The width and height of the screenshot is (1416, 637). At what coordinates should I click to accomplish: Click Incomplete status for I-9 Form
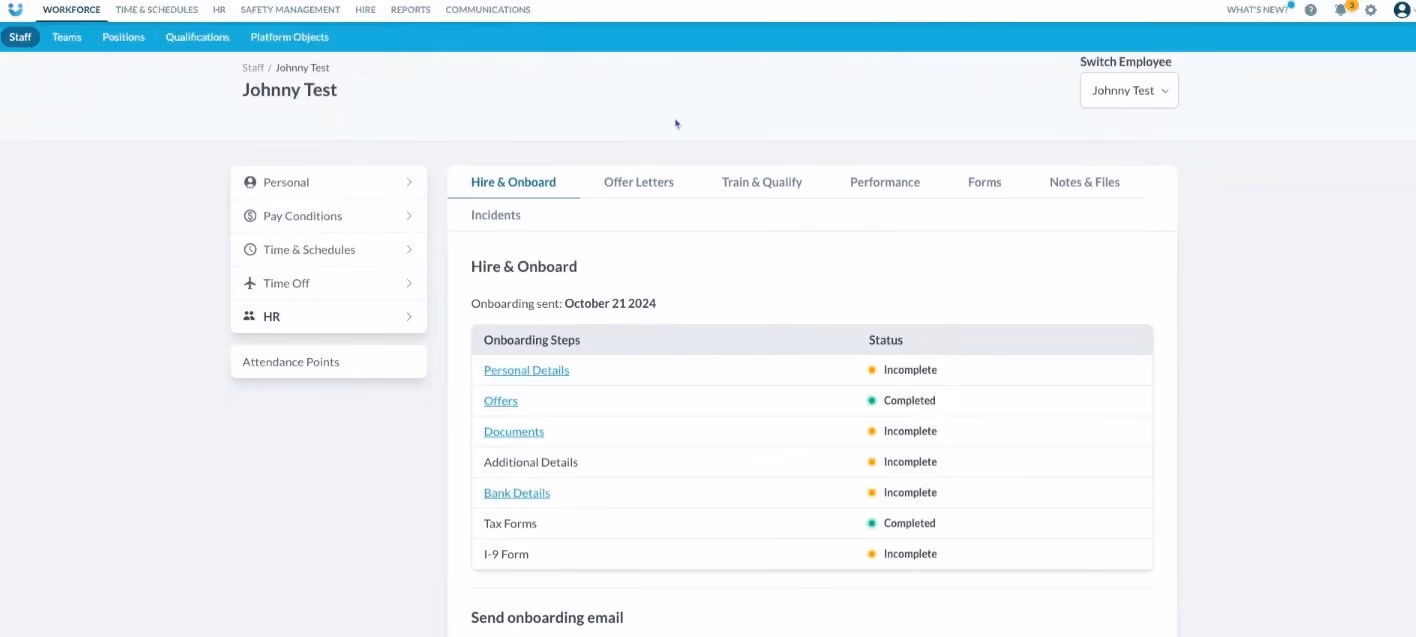910,554
